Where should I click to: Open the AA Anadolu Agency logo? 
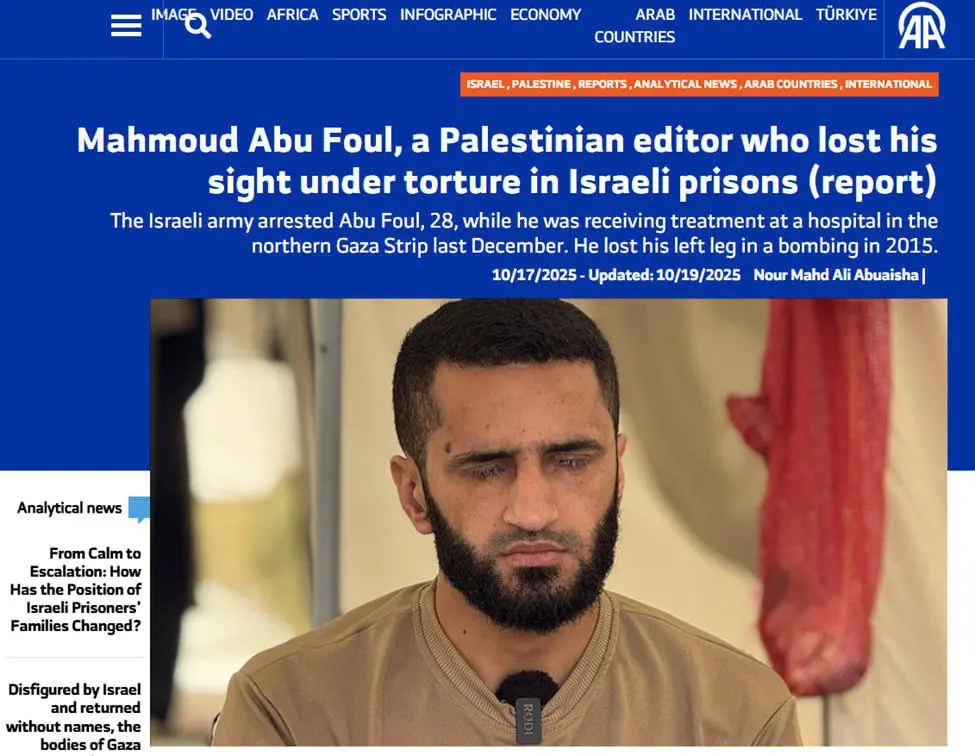pos(922,26)
